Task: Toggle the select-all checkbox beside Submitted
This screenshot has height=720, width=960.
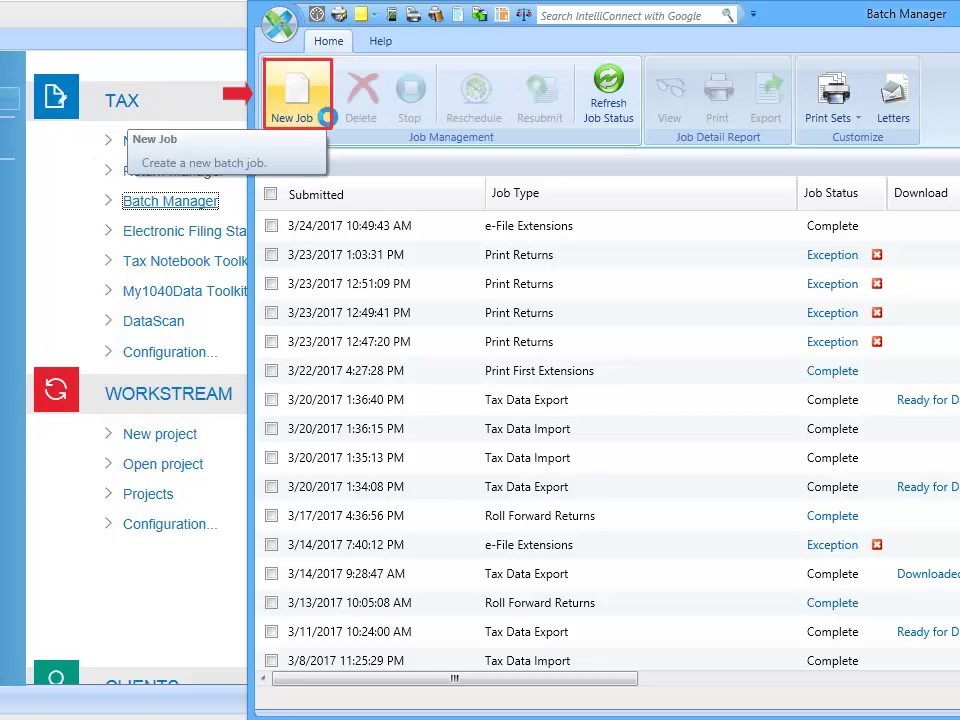Action: 271,193
